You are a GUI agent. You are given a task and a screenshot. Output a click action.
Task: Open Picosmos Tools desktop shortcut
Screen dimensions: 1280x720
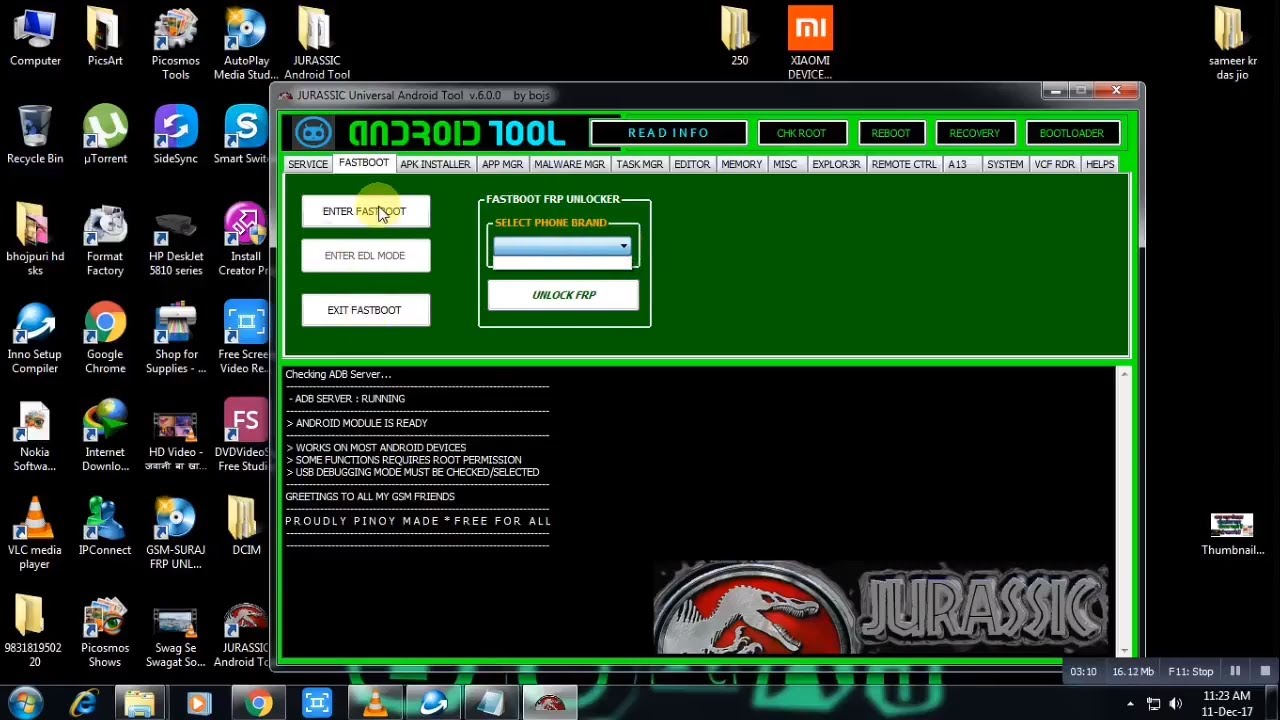pos(175,44)
